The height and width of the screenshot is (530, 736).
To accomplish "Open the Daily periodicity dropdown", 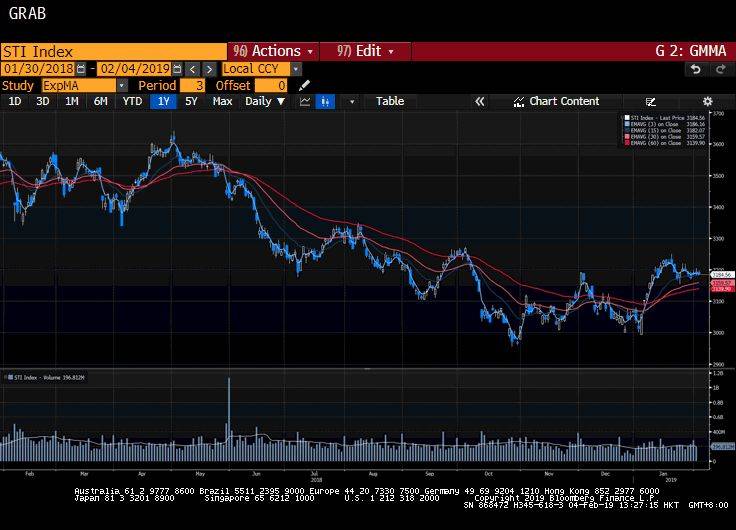I will pyautogui.click(x=265, y=101).
